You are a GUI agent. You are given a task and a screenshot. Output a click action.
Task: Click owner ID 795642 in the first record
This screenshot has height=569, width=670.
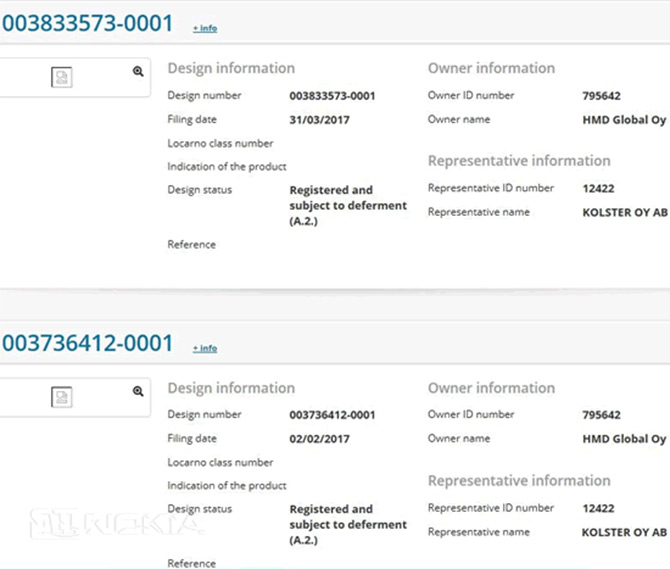click(x=601, y=96)
